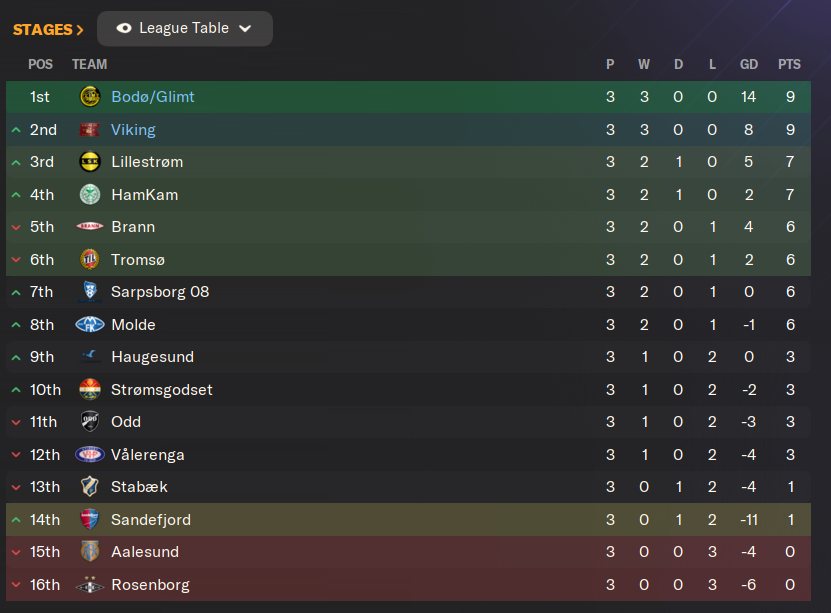Image resolution: width=831 pixels, height=613 pixels.
Task: Open the League Table view dropdown
Action: click(x=184, y=29)
